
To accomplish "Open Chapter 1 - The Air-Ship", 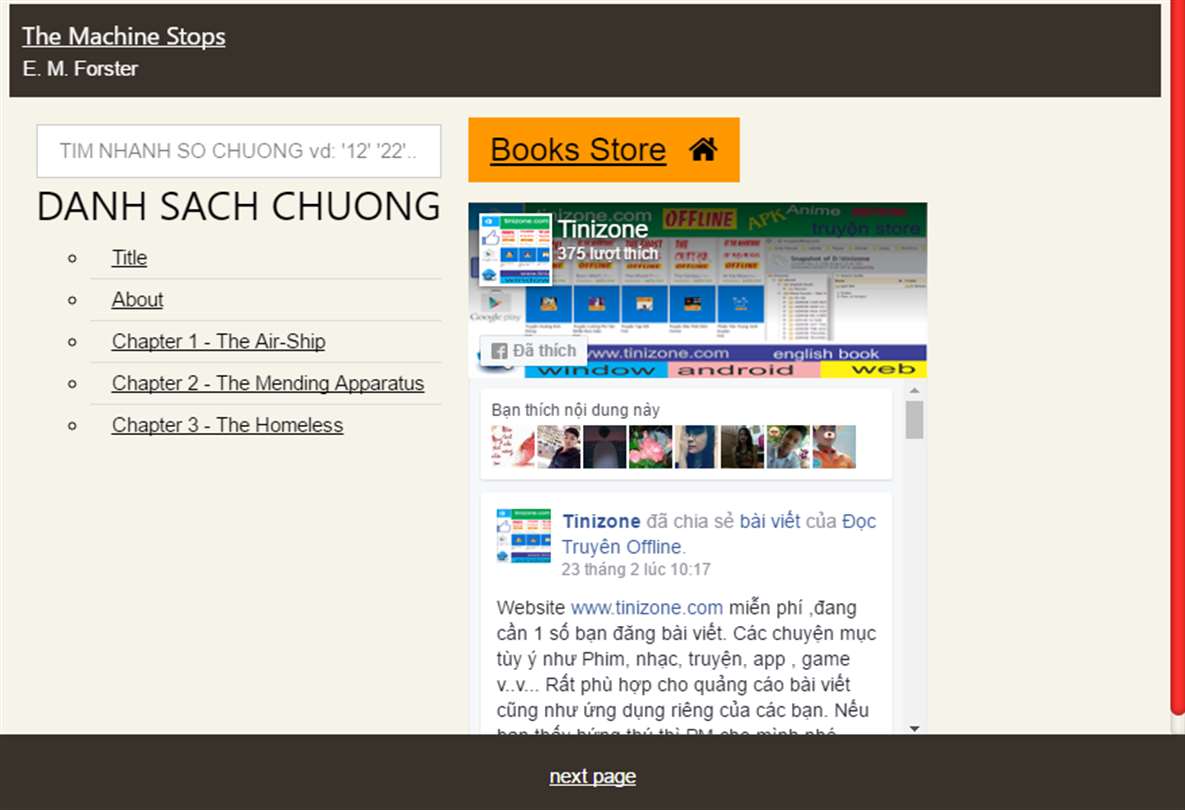I will coord(218,342).
